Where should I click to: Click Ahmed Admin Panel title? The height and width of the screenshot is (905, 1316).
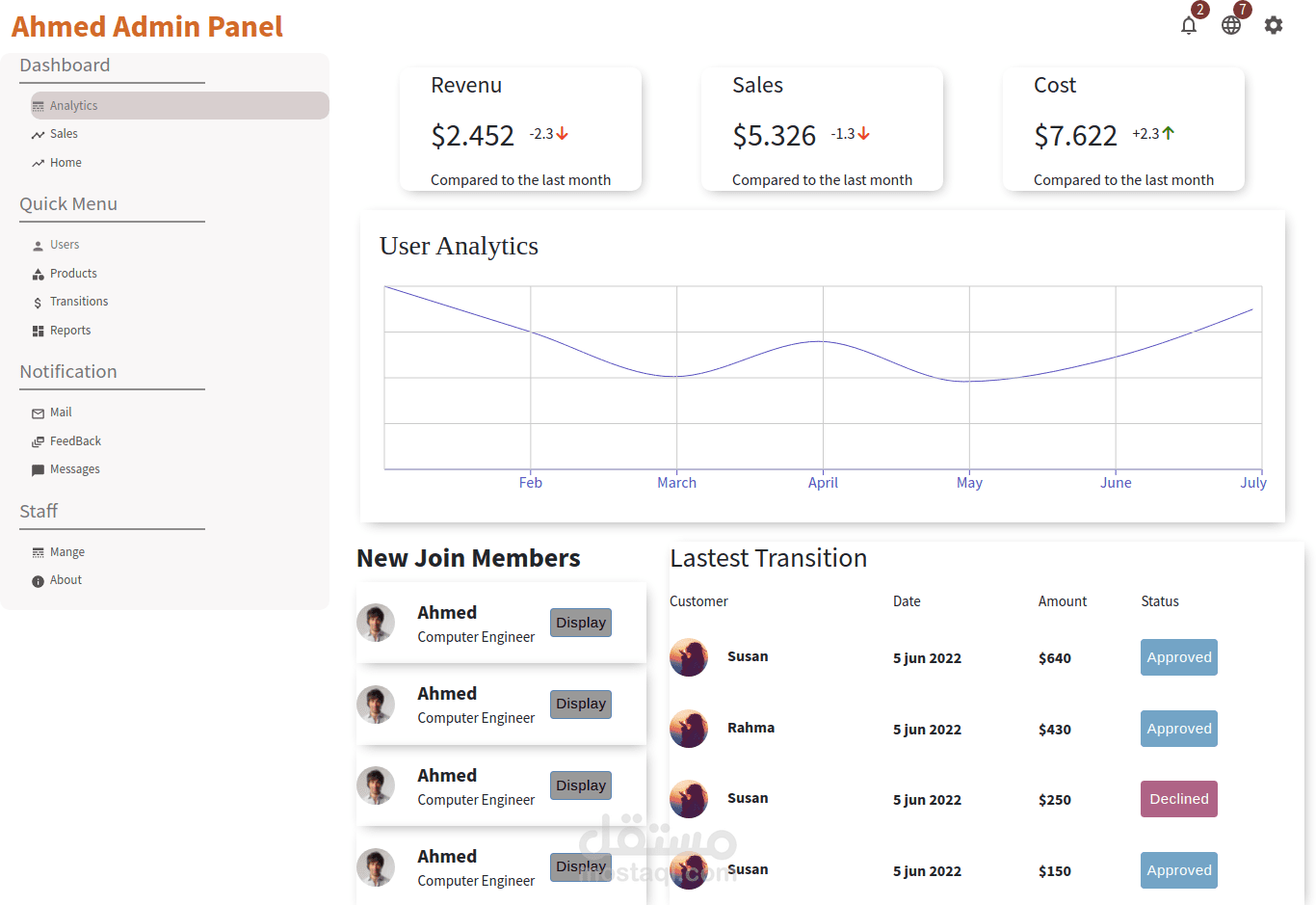pyautogui.click(x=146, y=26)
